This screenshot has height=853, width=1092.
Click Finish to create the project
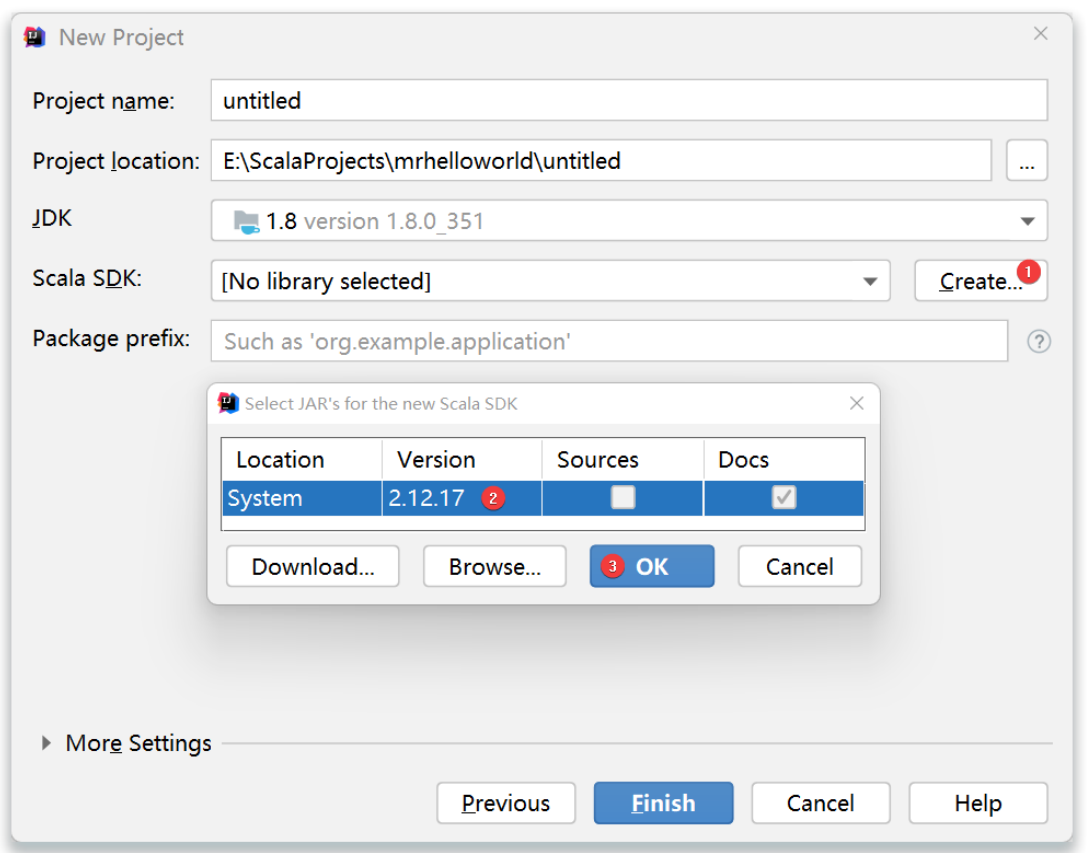(x=663, y=803)
